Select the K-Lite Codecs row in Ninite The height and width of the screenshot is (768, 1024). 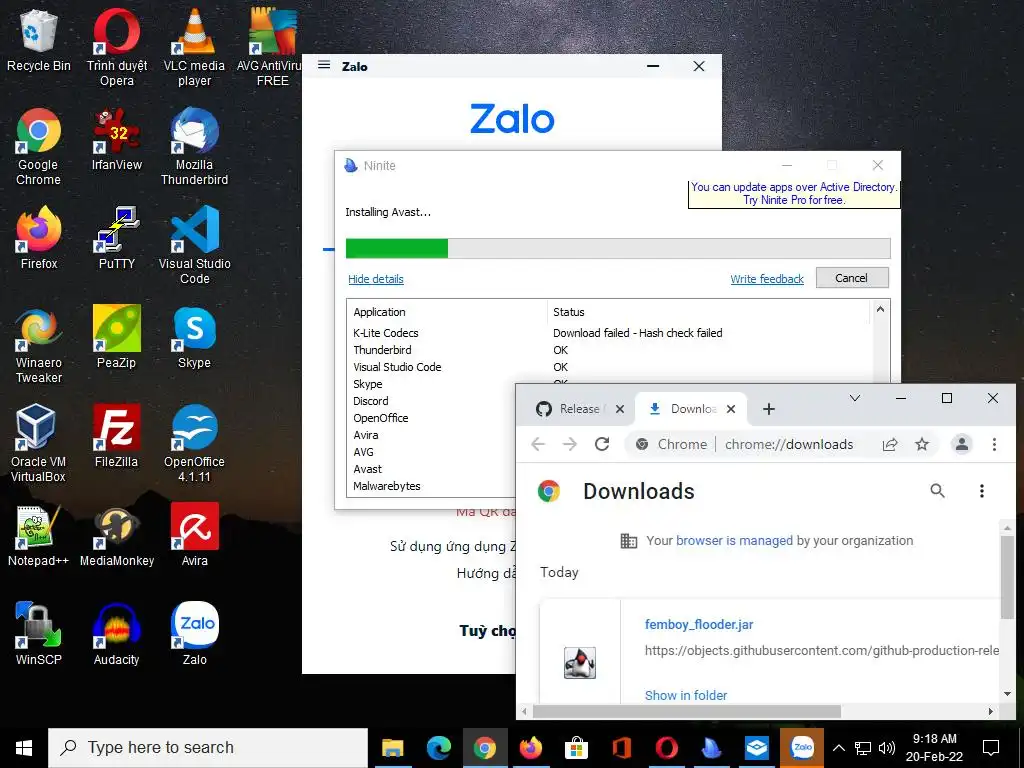point(611,333)
